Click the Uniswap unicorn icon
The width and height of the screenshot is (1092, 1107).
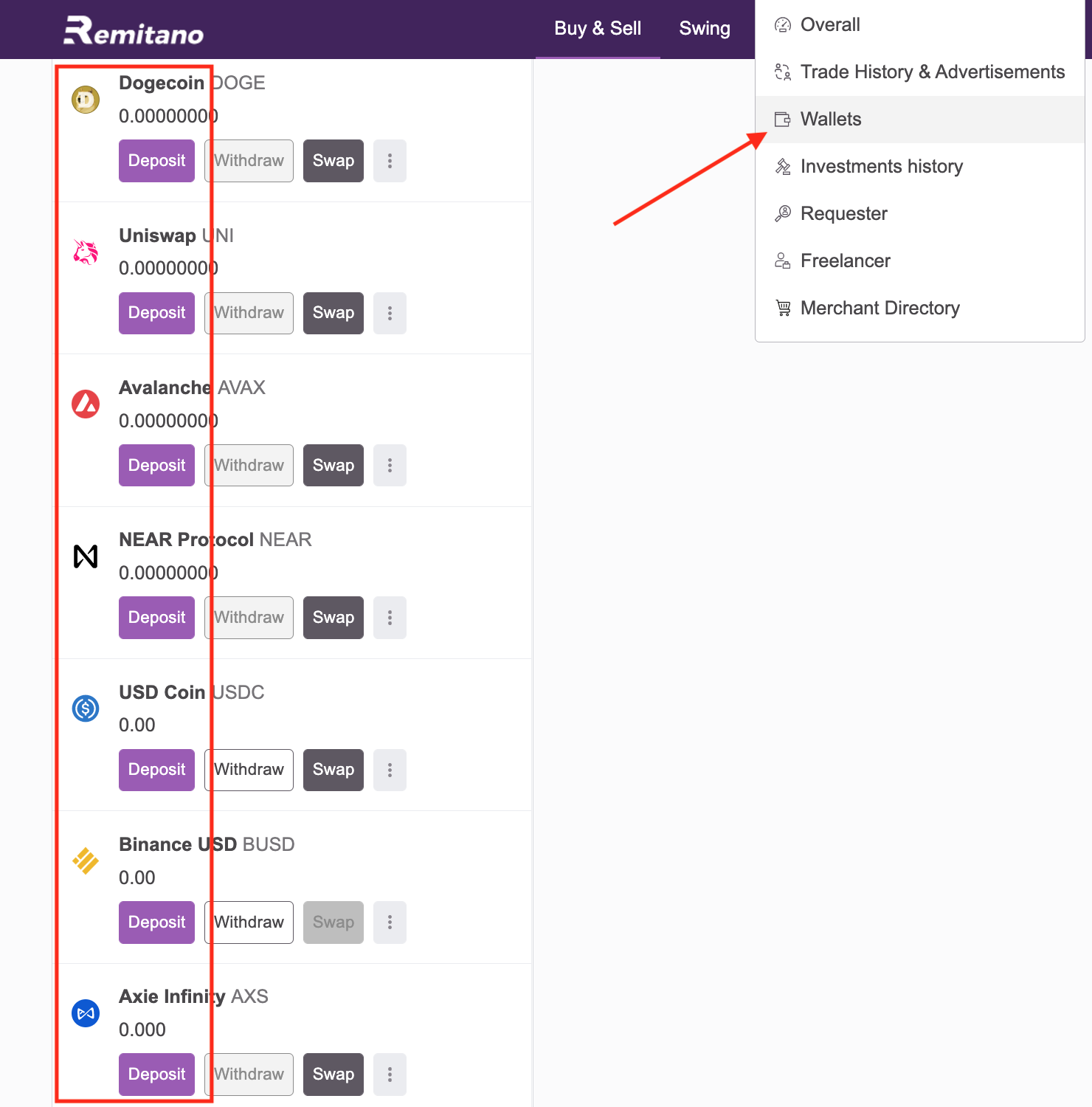pos(86,252)
